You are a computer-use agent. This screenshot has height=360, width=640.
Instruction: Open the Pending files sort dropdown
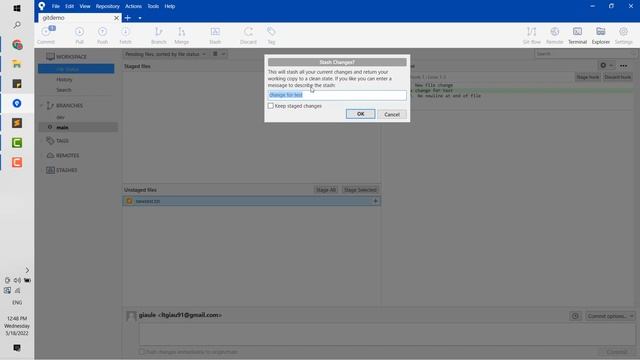(x=165, y=54)
